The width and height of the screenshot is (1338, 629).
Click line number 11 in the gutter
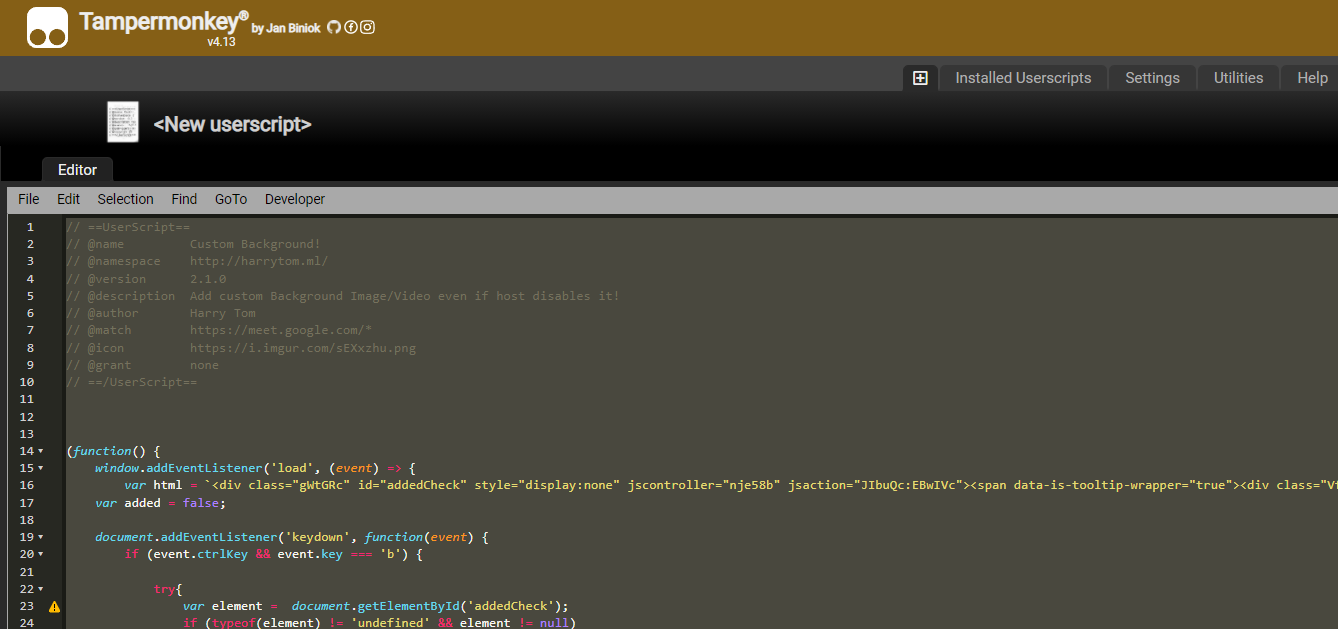pyautogui.click(x=26, y=399)
